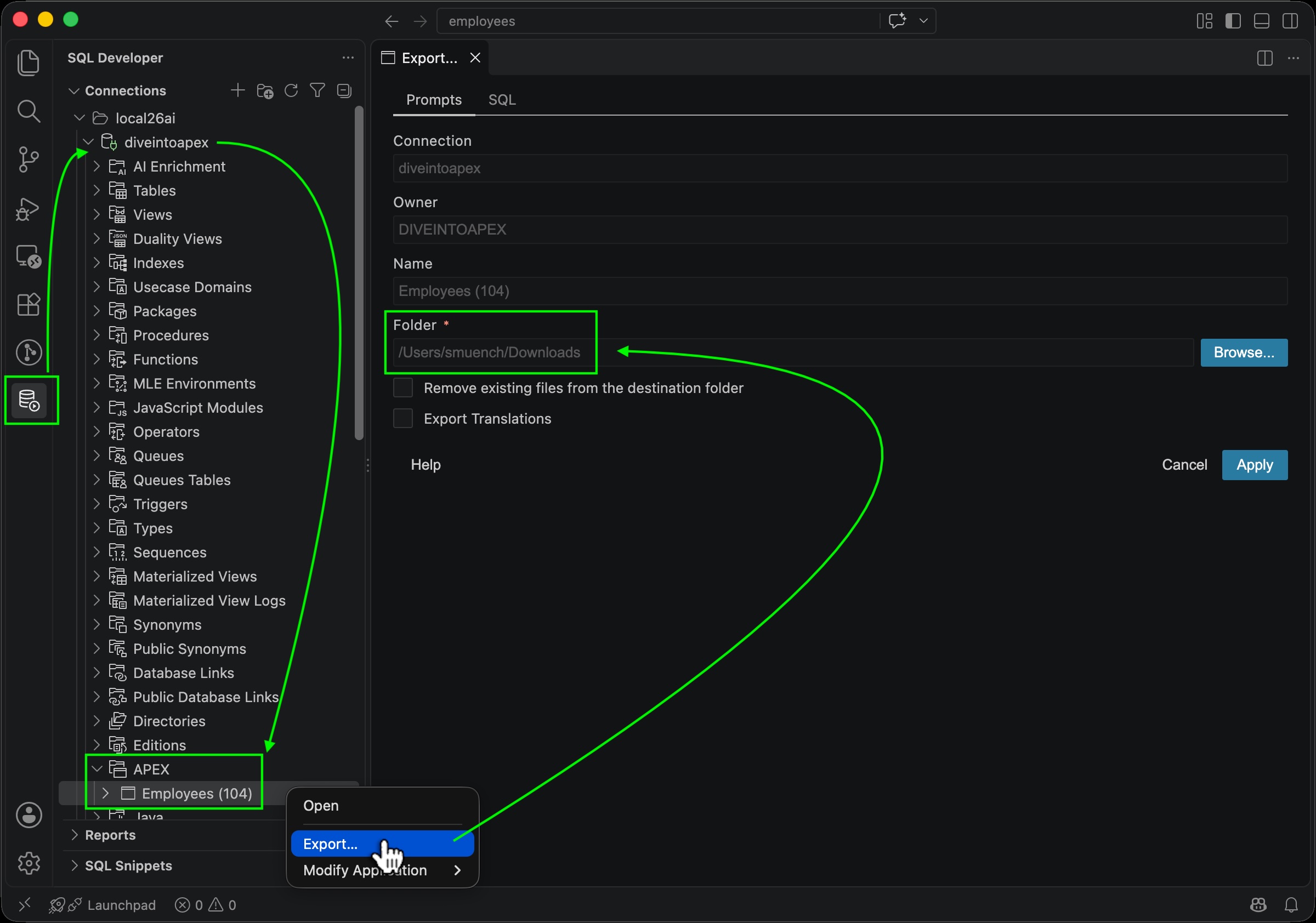Screen dimensions: 1316x923
Task: Open the Search view in activity bar
Action: click(x=29, y=111)
